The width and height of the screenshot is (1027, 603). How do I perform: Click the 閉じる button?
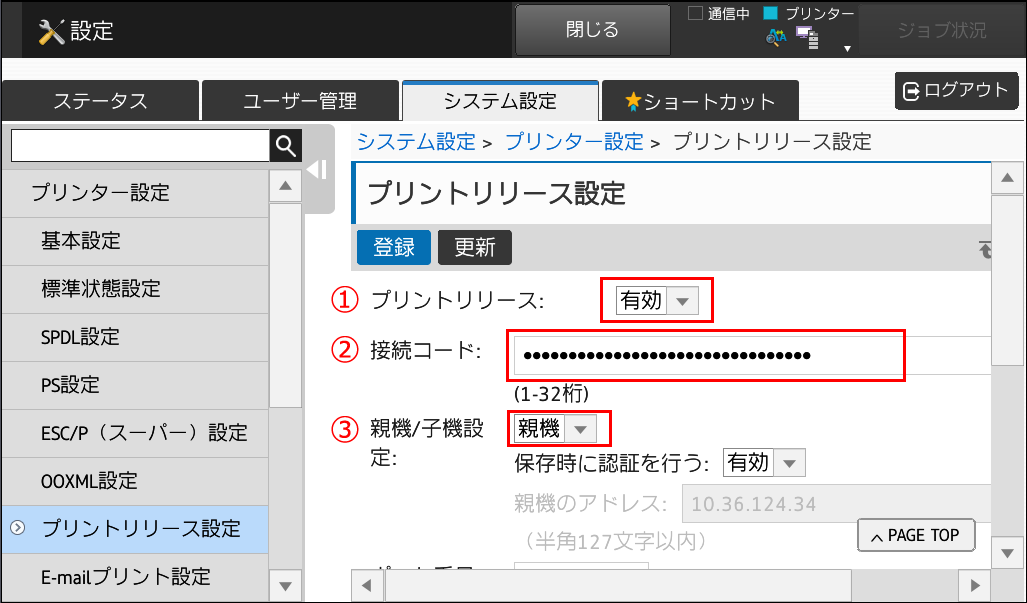click(x=592, y=29)
